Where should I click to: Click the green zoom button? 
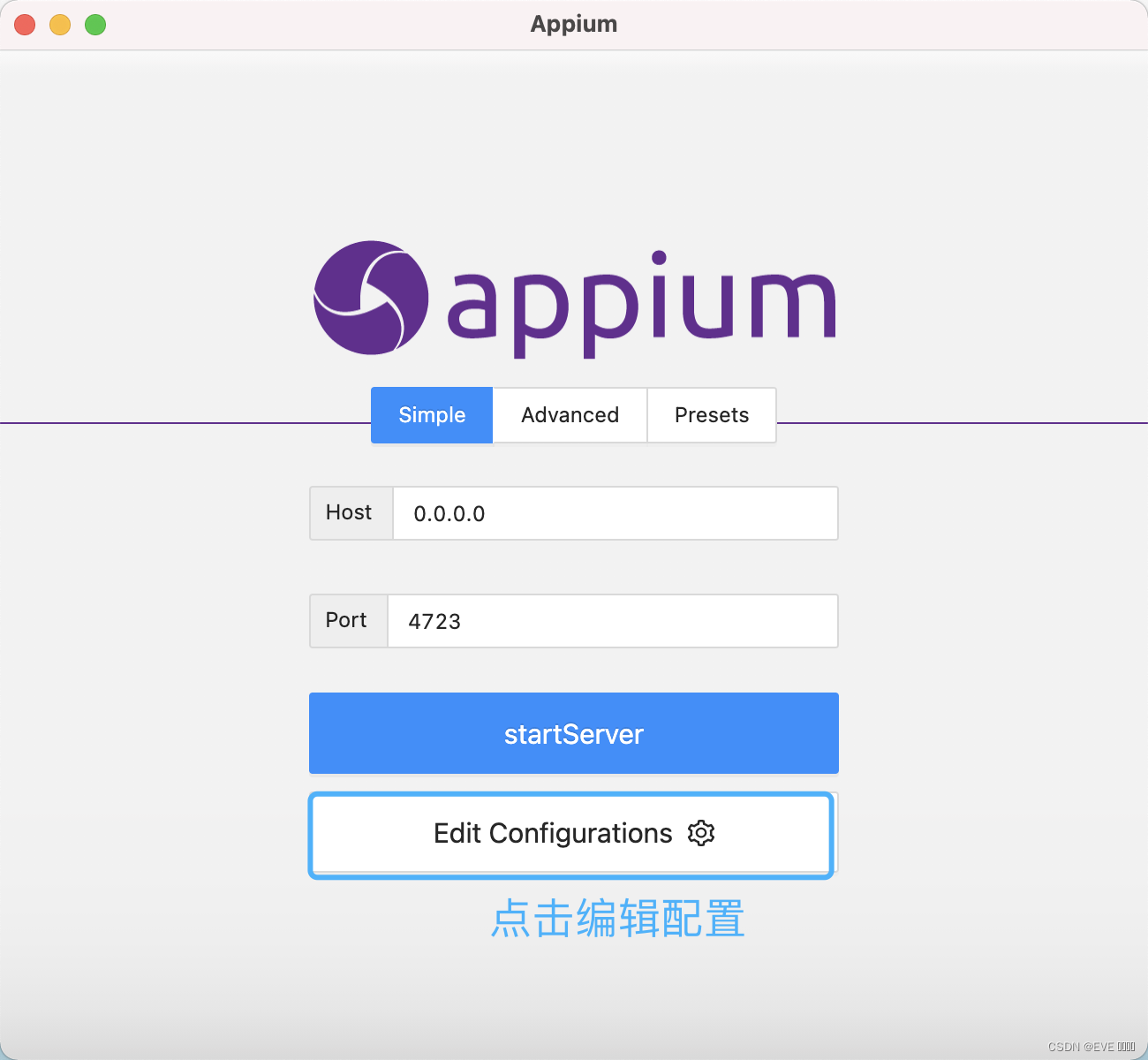[x=94, y=25]
